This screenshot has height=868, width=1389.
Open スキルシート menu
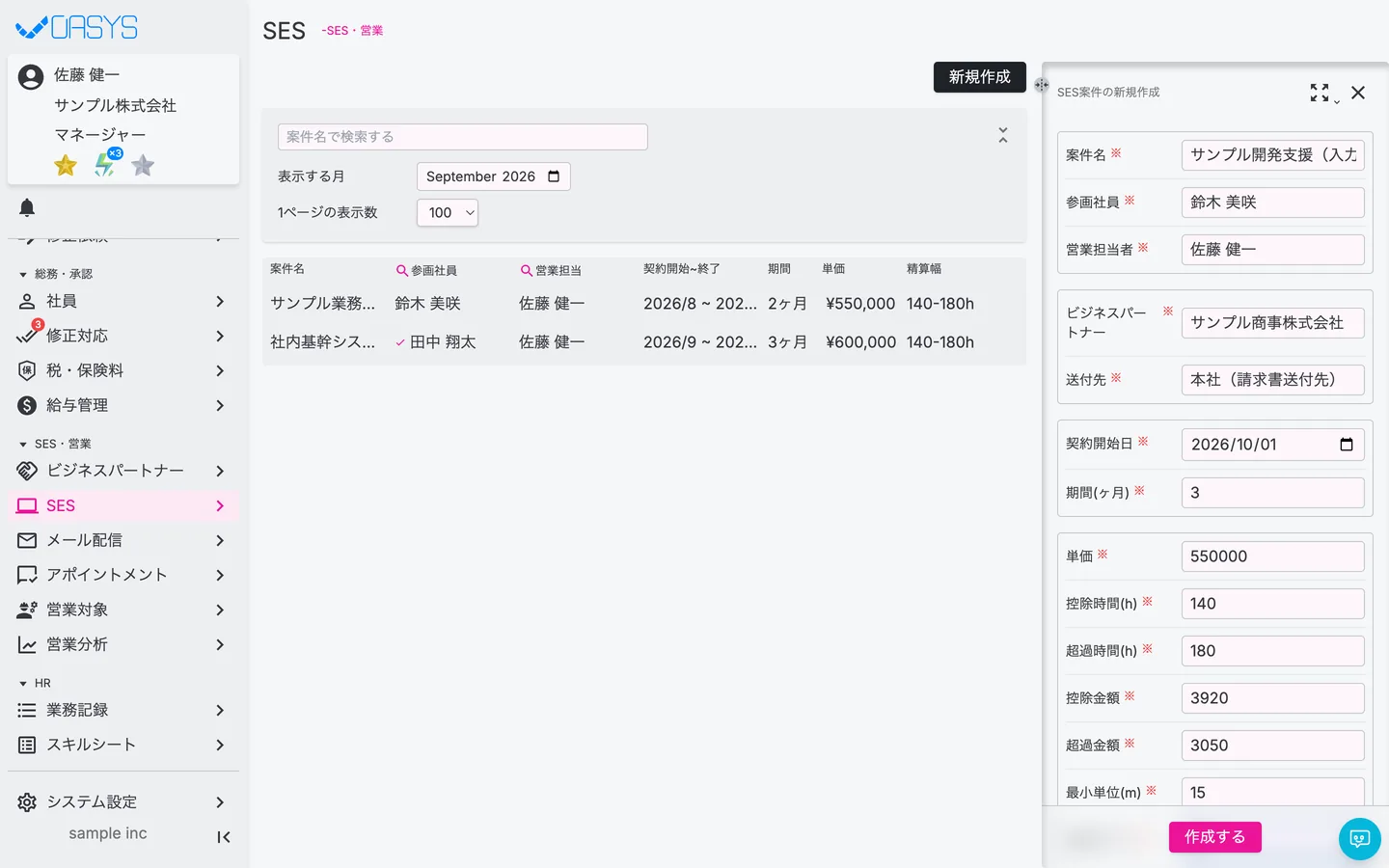point(123,745)
